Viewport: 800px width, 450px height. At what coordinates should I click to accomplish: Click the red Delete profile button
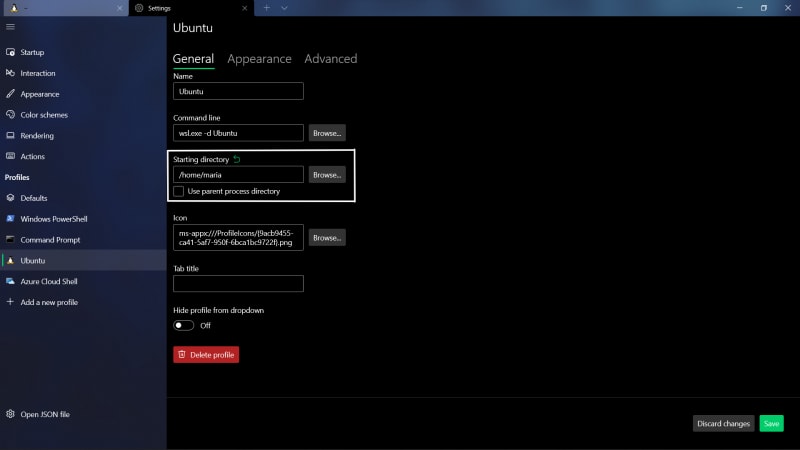pos(206,355)
